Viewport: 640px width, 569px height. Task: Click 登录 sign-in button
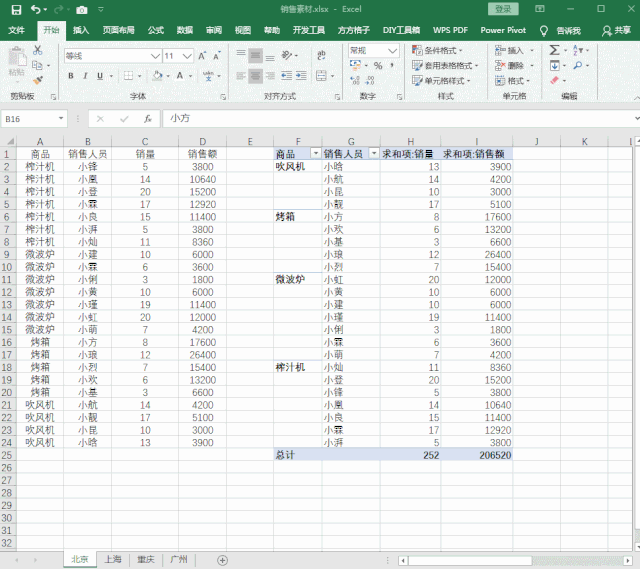[x=503, y=9]
